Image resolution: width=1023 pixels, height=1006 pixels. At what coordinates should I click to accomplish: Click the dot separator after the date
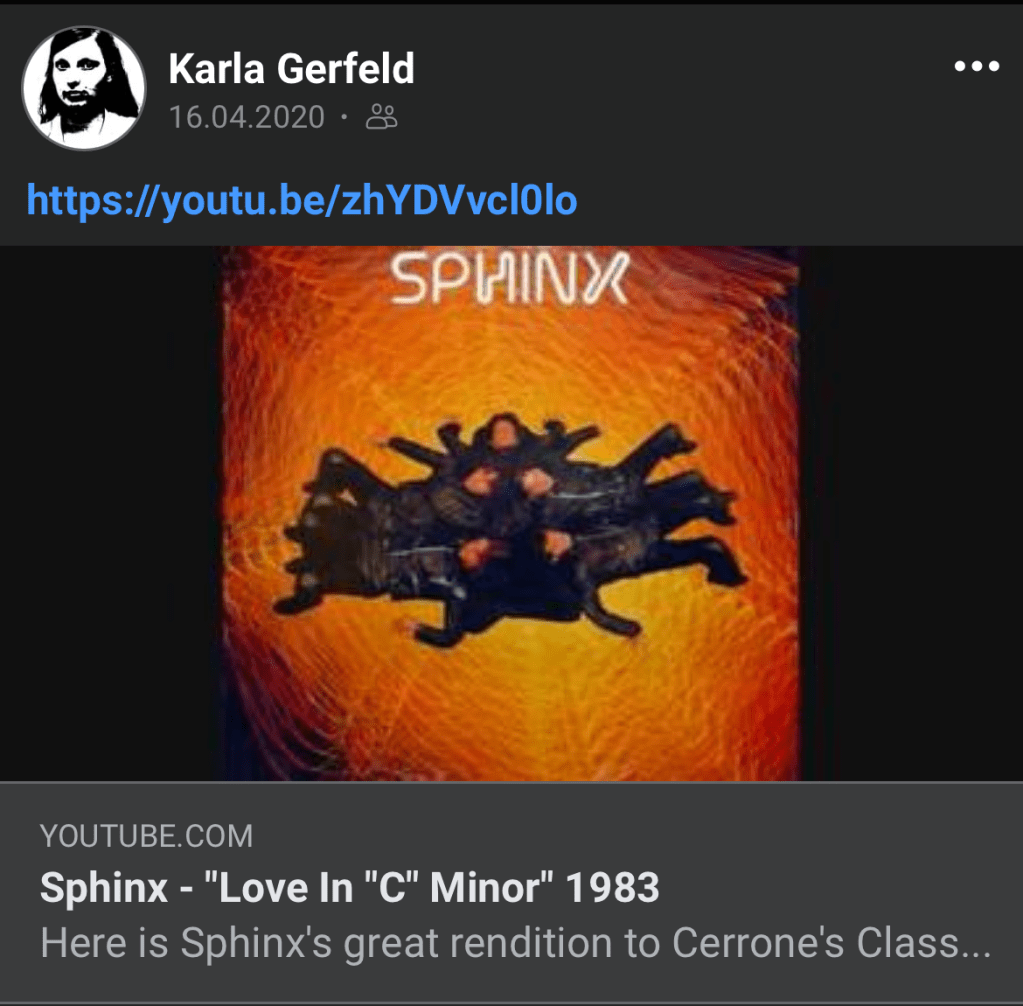pos(344,118)
